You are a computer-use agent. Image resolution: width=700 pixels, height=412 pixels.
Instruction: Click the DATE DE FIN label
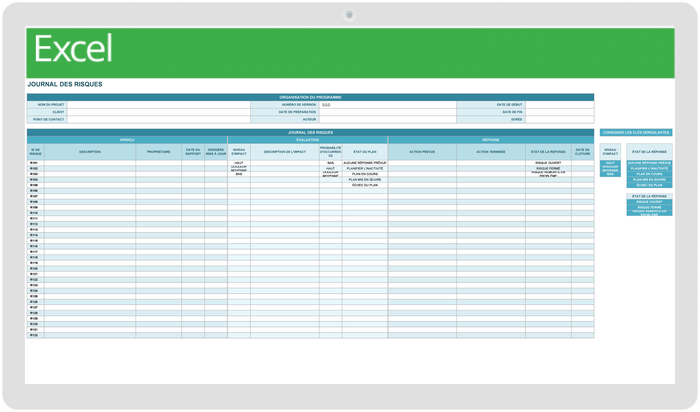(491, 112)
